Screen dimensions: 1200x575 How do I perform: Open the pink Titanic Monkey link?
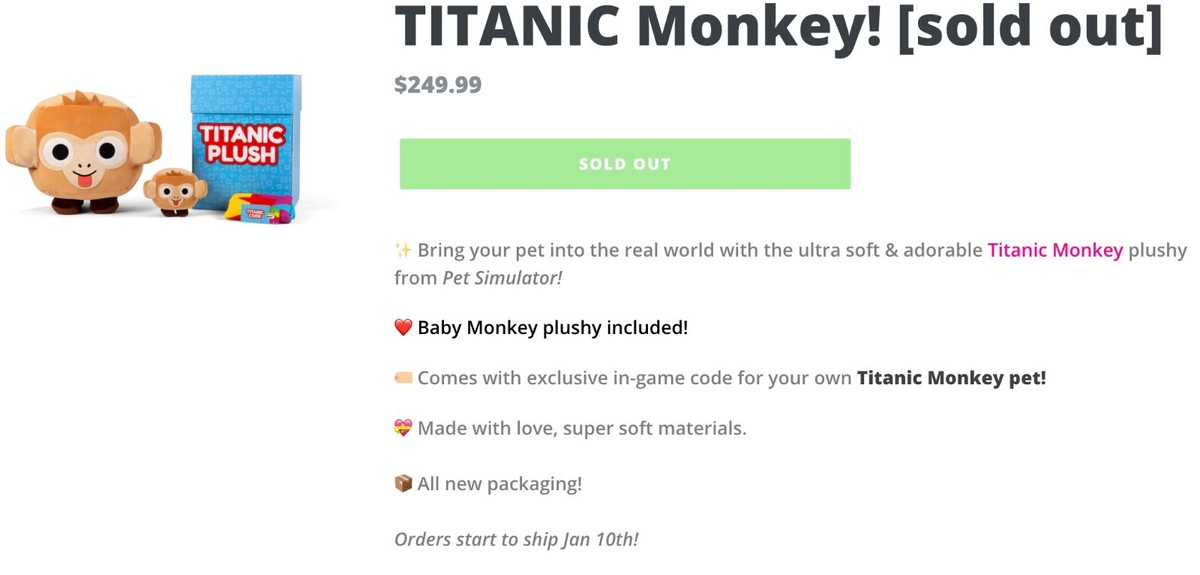(x=1055, y=250)
